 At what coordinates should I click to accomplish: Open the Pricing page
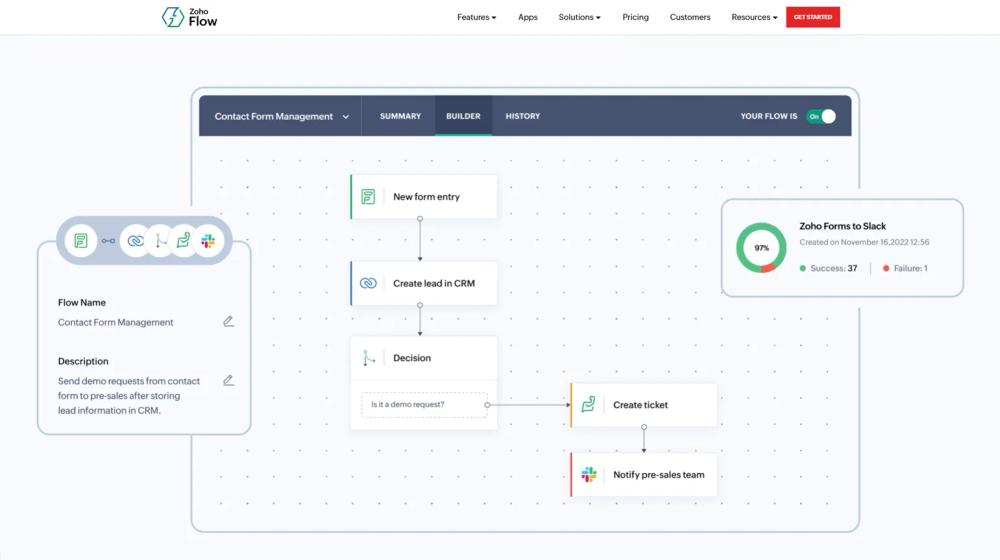point(635,17)
